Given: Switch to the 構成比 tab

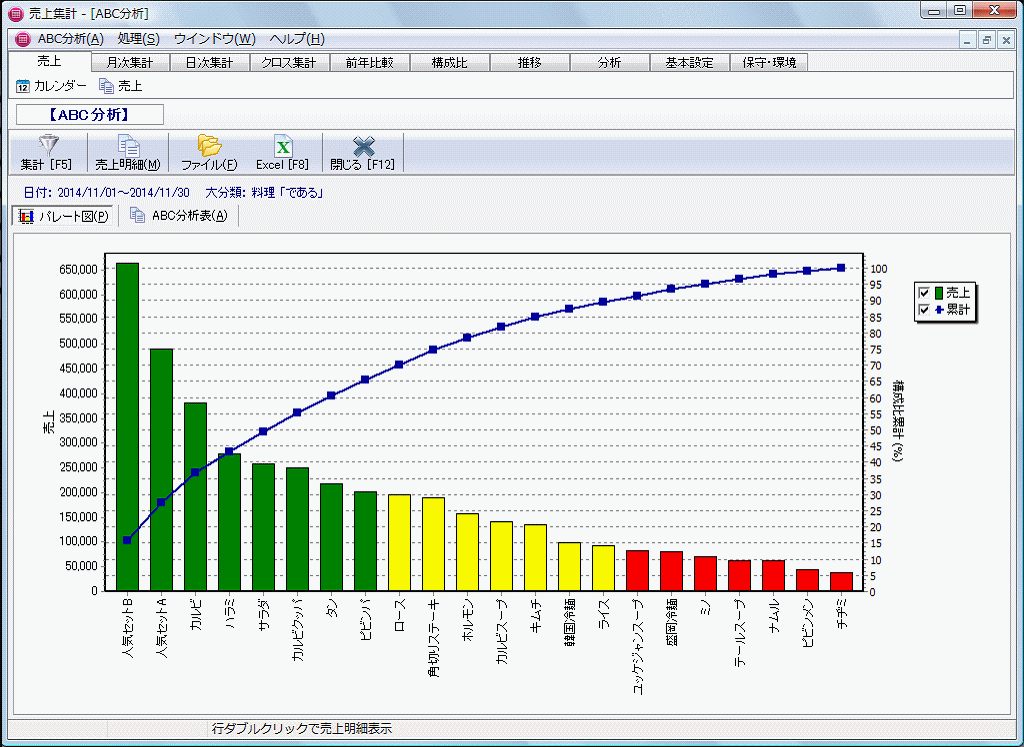Looking at the screenshot, I should 449,63.
